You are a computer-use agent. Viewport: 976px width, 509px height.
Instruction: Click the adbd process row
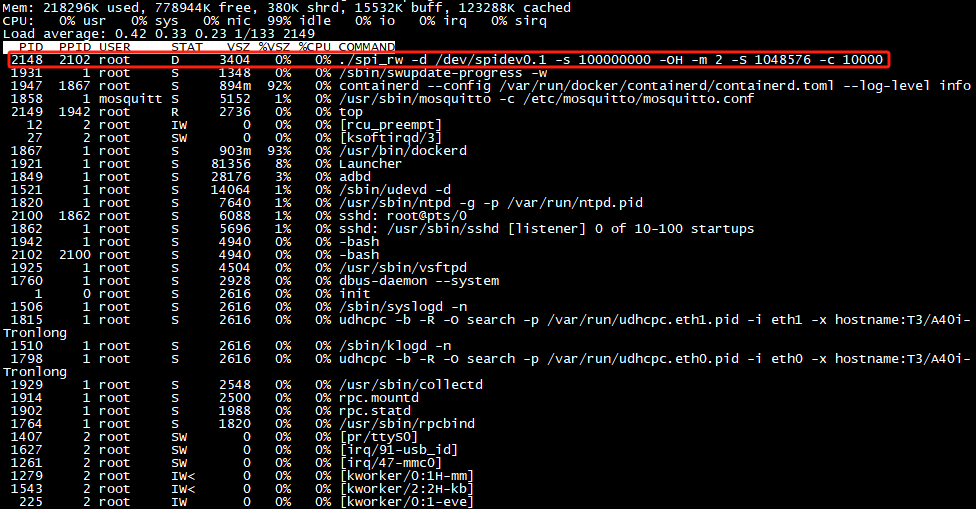(355, 177)
